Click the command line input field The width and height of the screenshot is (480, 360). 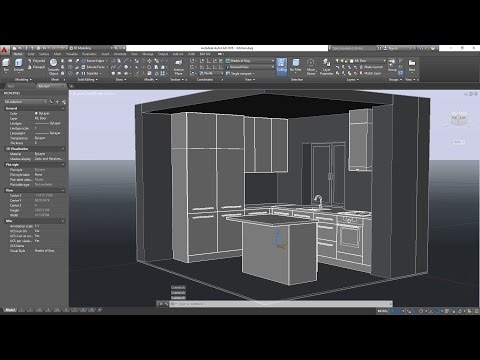280,304
